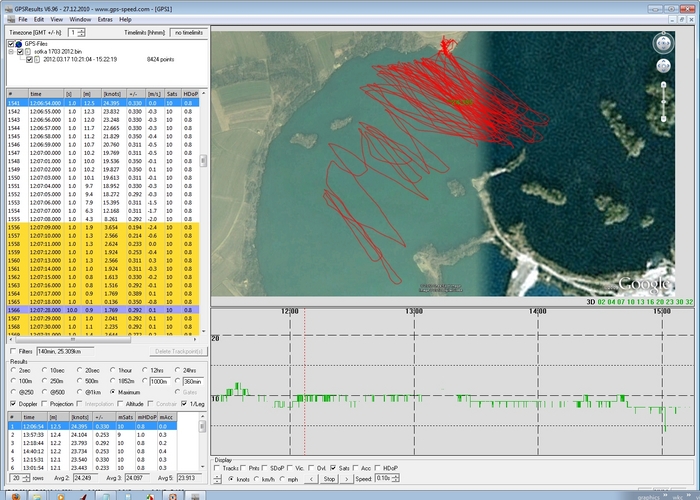Click the custom 1000m distance input field
Image resolution: width=700 pixels, height=500 pixels.
(x=159, y=381)
